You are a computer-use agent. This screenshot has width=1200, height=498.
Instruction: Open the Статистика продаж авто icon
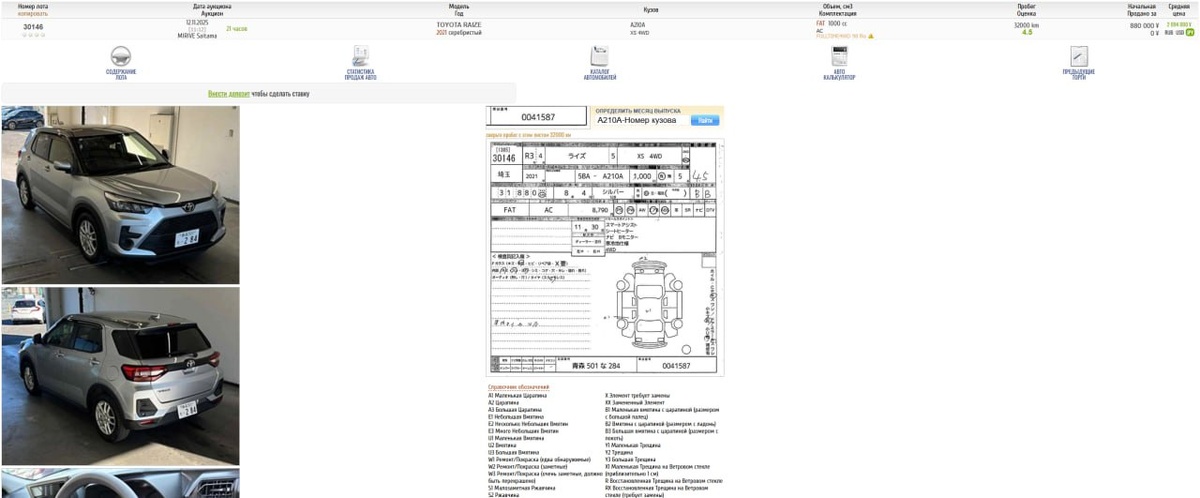(x=360, y=56)
